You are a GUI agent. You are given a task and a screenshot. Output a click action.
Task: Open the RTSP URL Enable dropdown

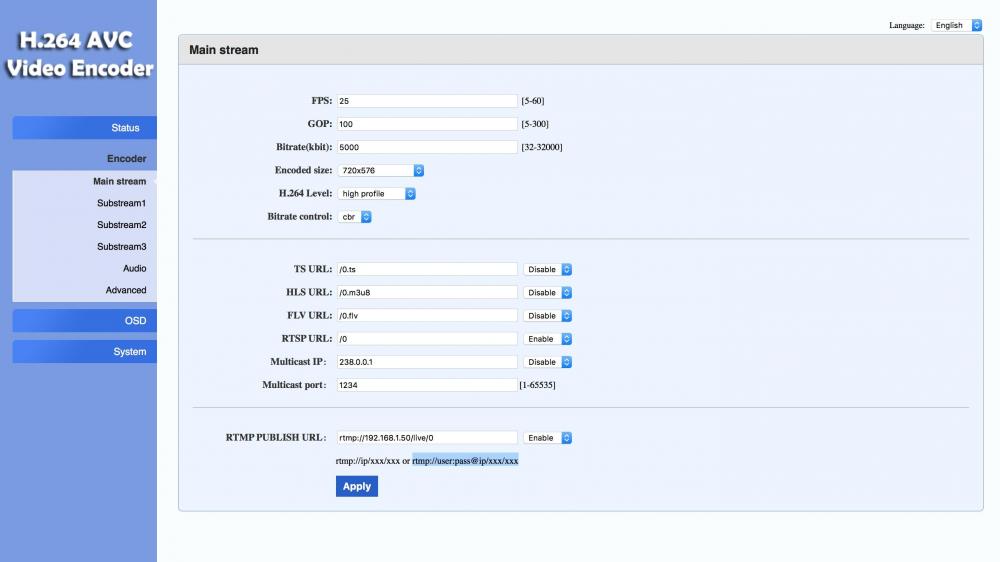click(548, 339)
